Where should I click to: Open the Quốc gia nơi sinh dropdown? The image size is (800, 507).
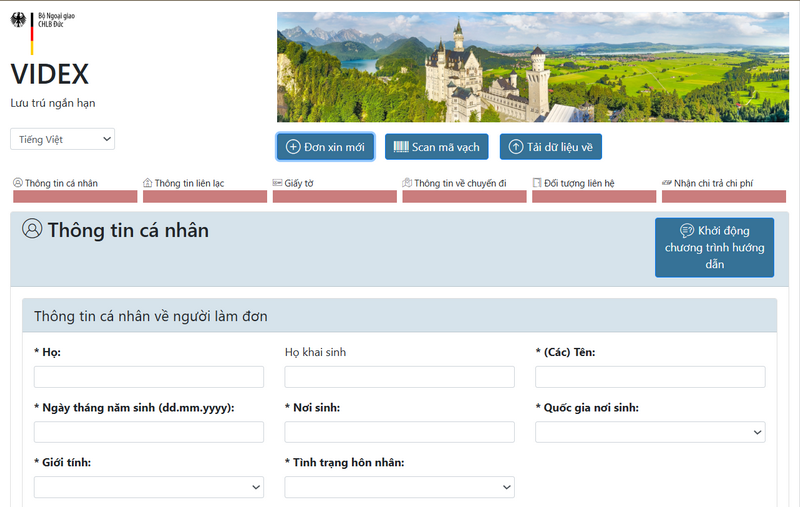tap(650, 432)
